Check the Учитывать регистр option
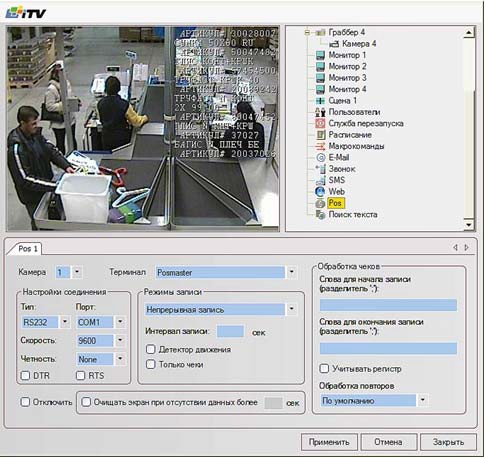Screen dimensions: 485x458 pyautogui.click(x=324, y=369)
